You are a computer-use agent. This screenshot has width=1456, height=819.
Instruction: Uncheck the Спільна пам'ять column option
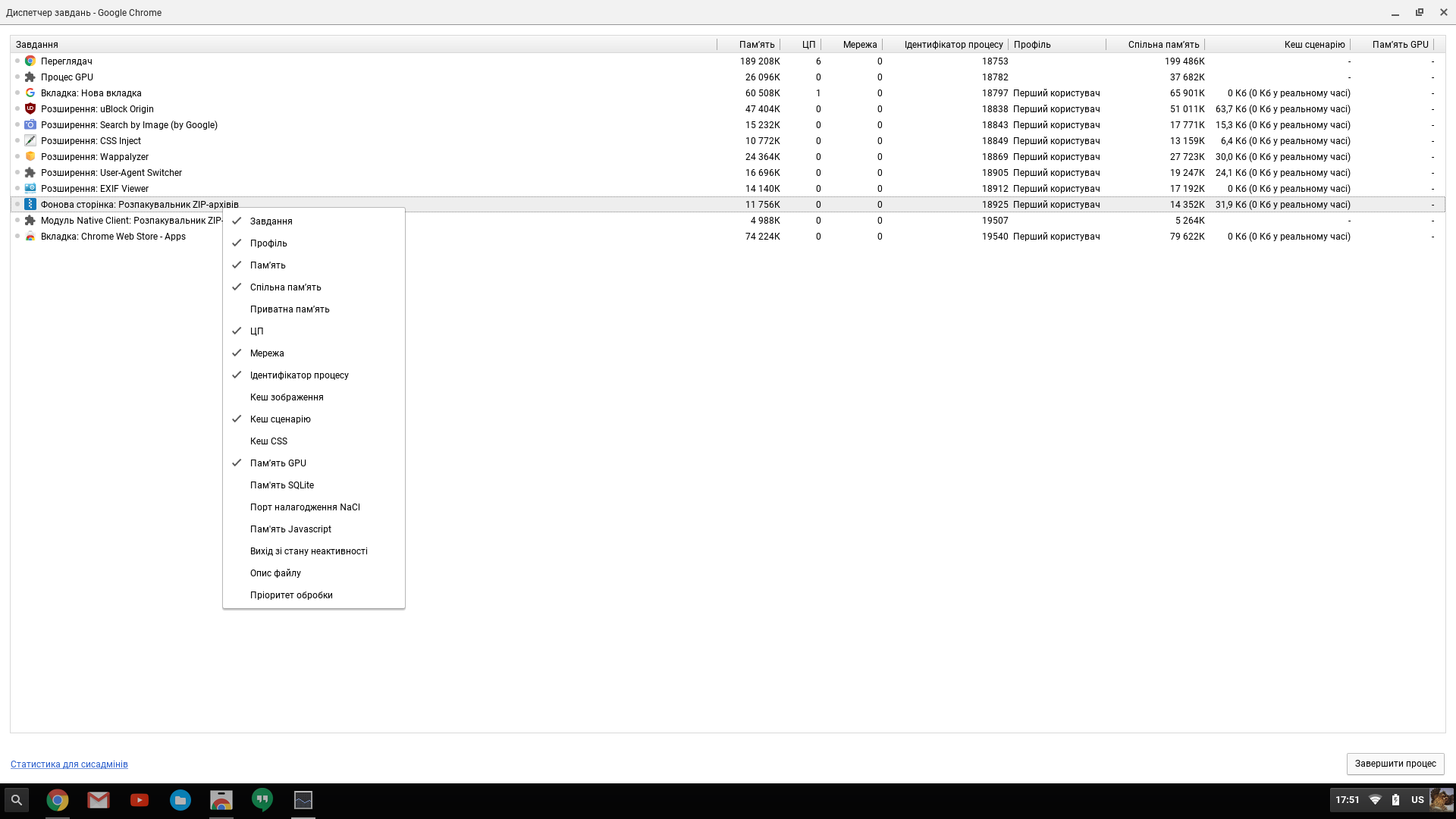[x=285, y=287]
